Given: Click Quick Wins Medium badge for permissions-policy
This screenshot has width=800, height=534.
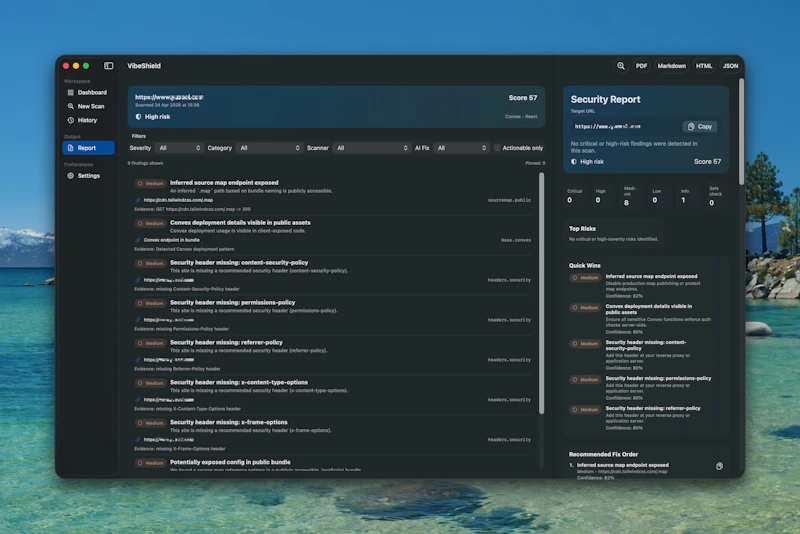Looking at the screenshot, I should point(585,379).
